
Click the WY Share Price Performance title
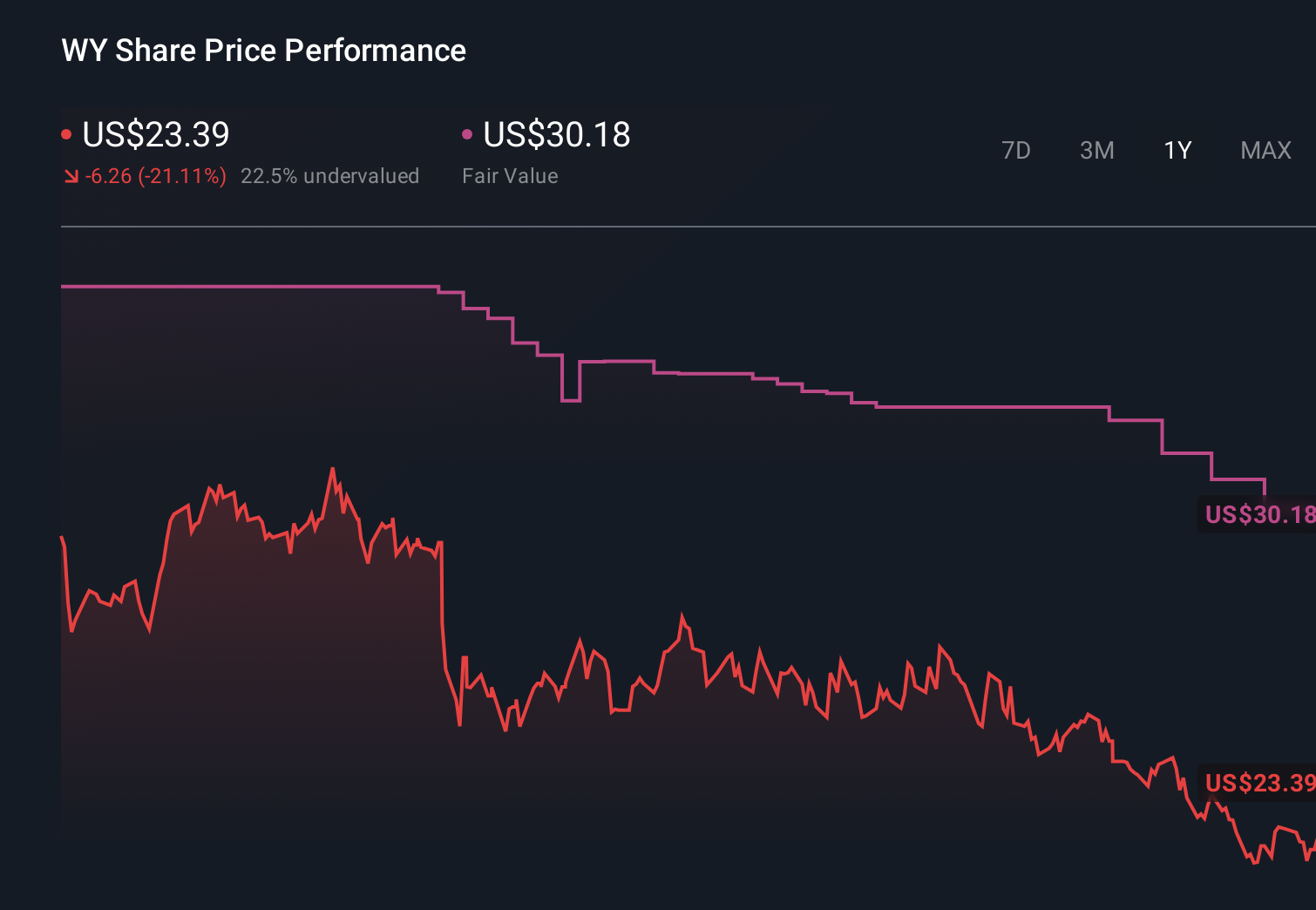coord(262,51)
